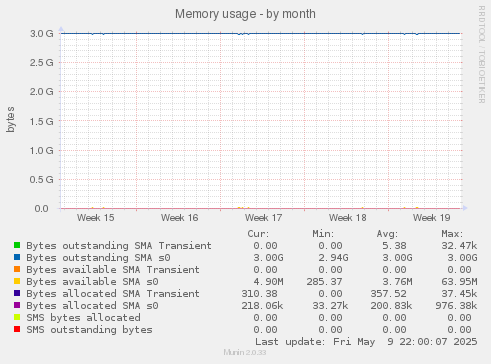Image resolution: width=491 pixels, height=364 pixels.
Task: Click the purple Bytes allocated SMA s0 swatch
Action: [17, 305]
